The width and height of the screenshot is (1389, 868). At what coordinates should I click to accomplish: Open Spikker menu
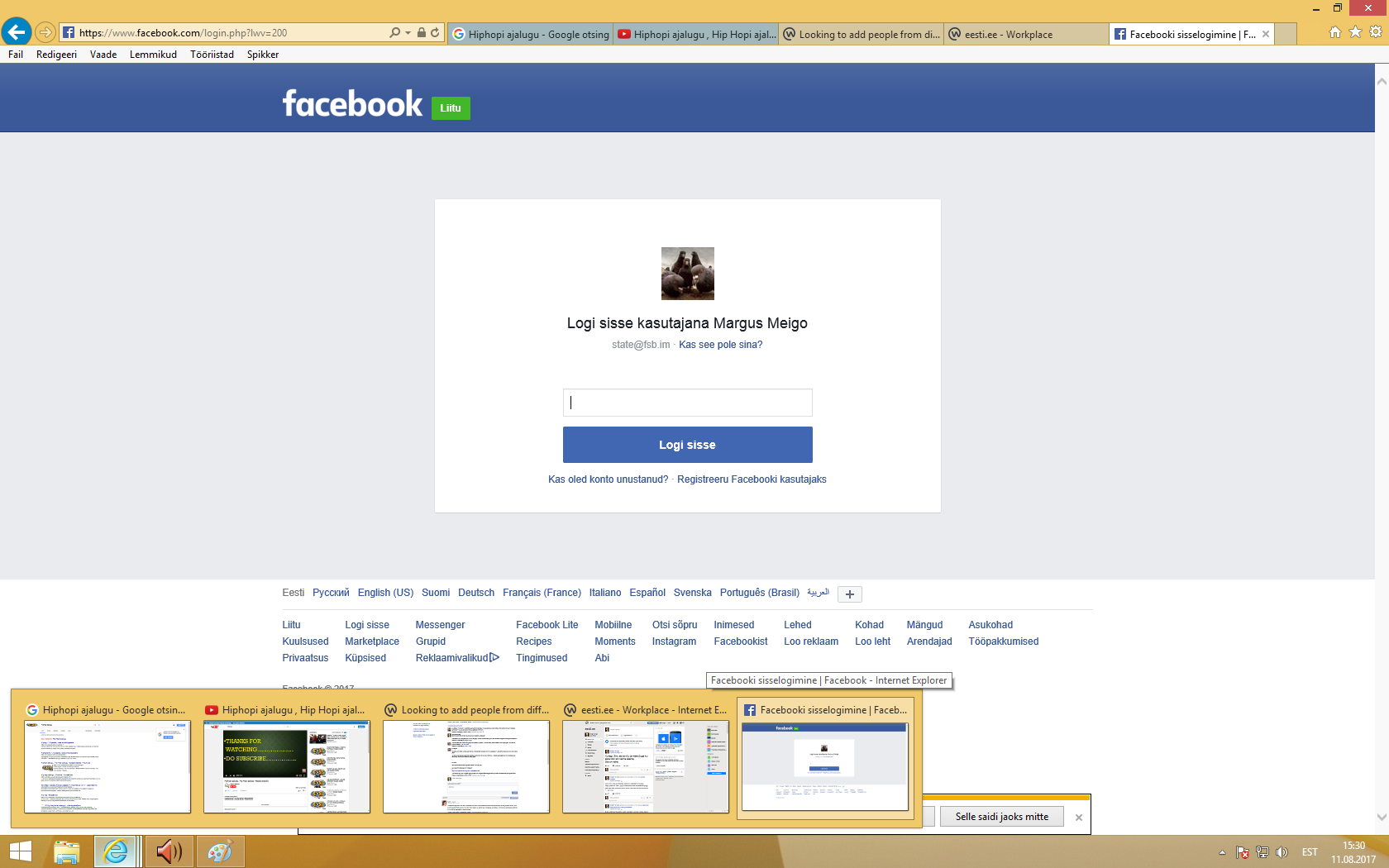(263, 55)
